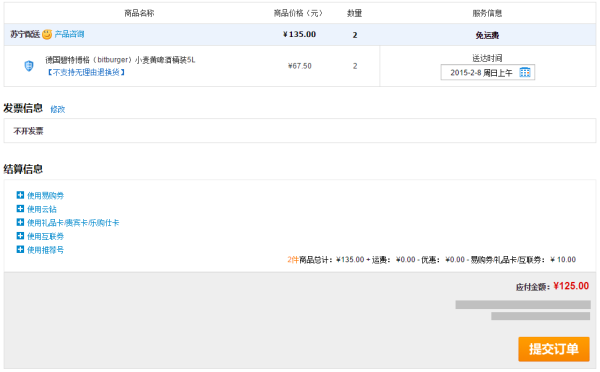Viewport: 600px width, 372px height.
Task: Click the 不开发票 invoice text
Action: (28, 131)
